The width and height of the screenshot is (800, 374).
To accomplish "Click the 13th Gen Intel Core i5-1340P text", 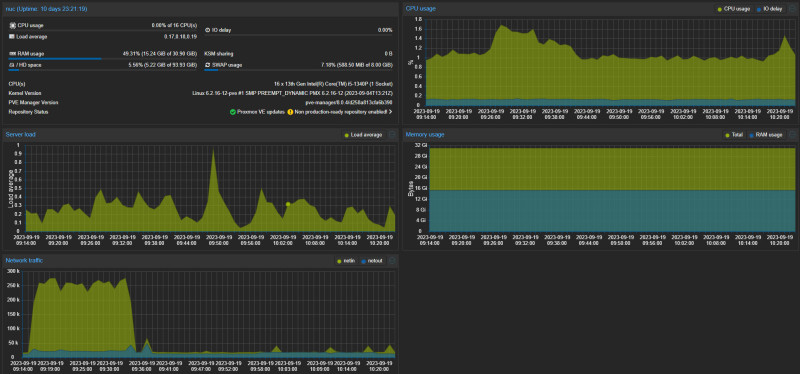I will pos(333,84).
